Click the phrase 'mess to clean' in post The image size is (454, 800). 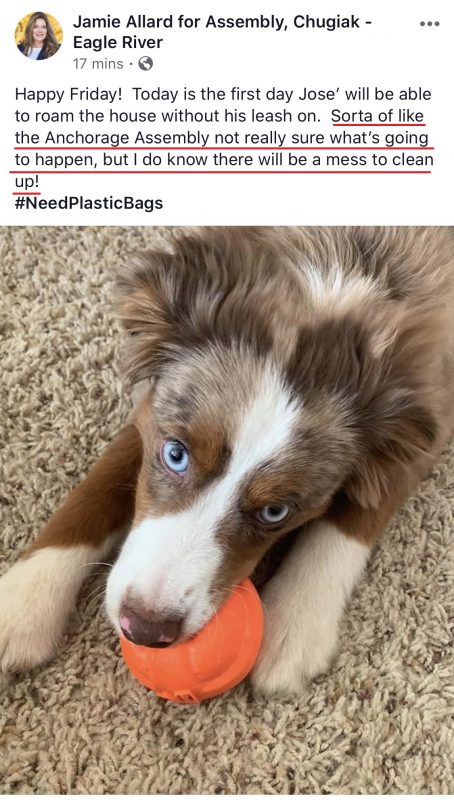point(380,160)
